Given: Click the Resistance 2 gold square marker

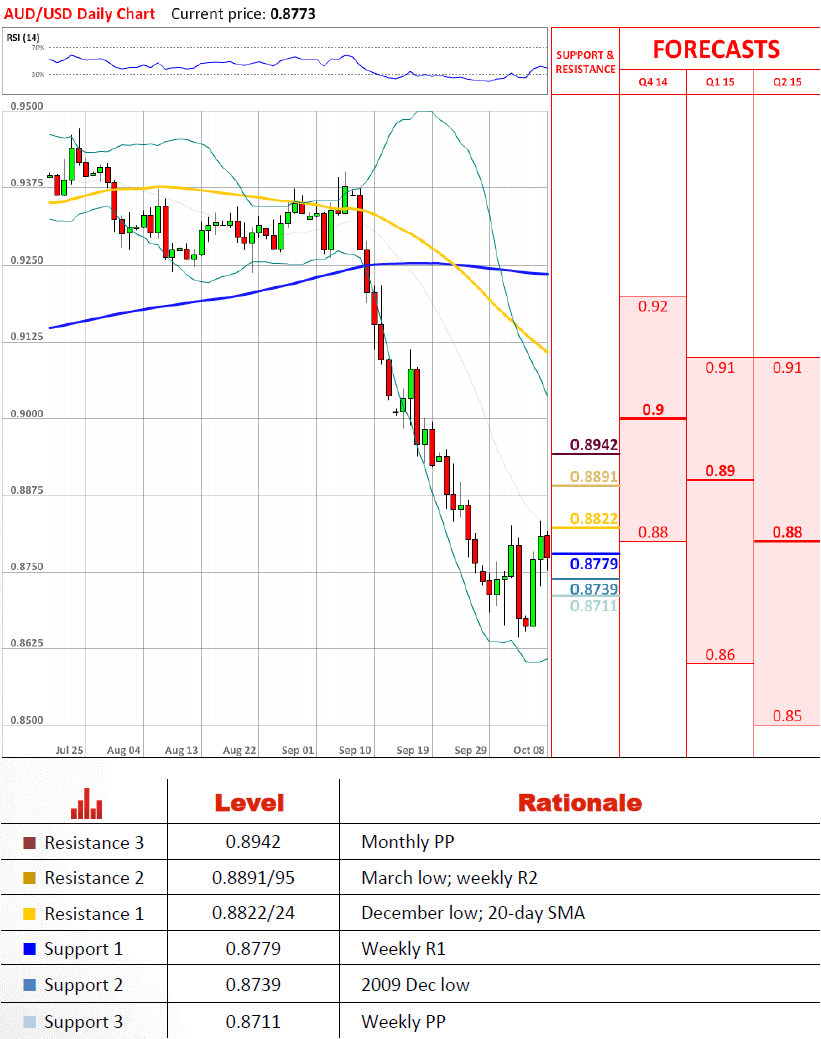Looking at the screenshot, I should [x=29, y=878].
